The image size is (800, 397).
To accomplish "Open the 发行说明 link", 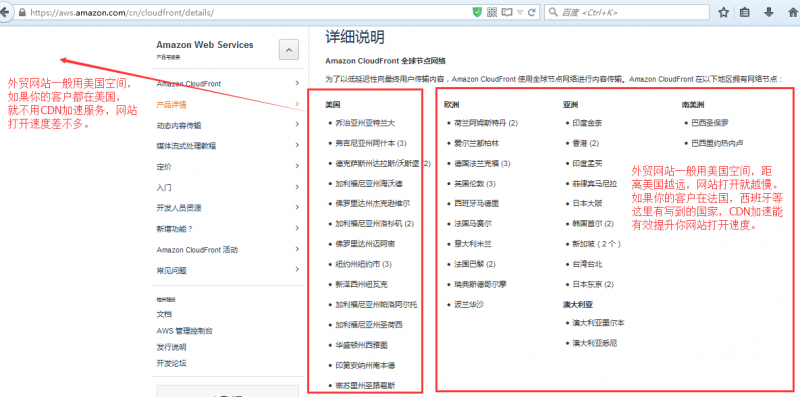I will pyautogui.click(x=171, y=347).
